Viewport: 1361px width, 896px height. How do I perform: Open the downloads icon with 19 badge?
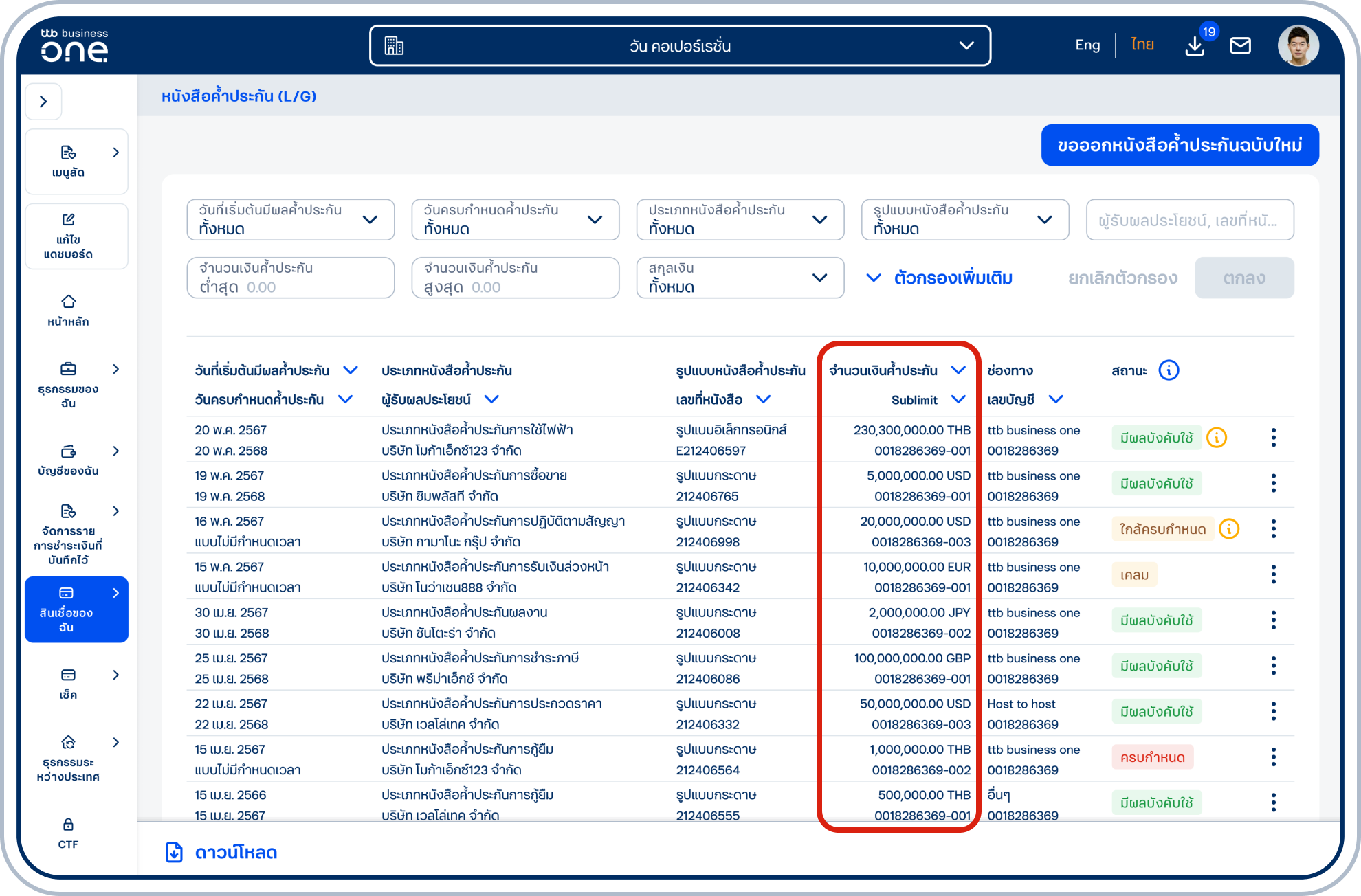click(x=1195, y=46)
